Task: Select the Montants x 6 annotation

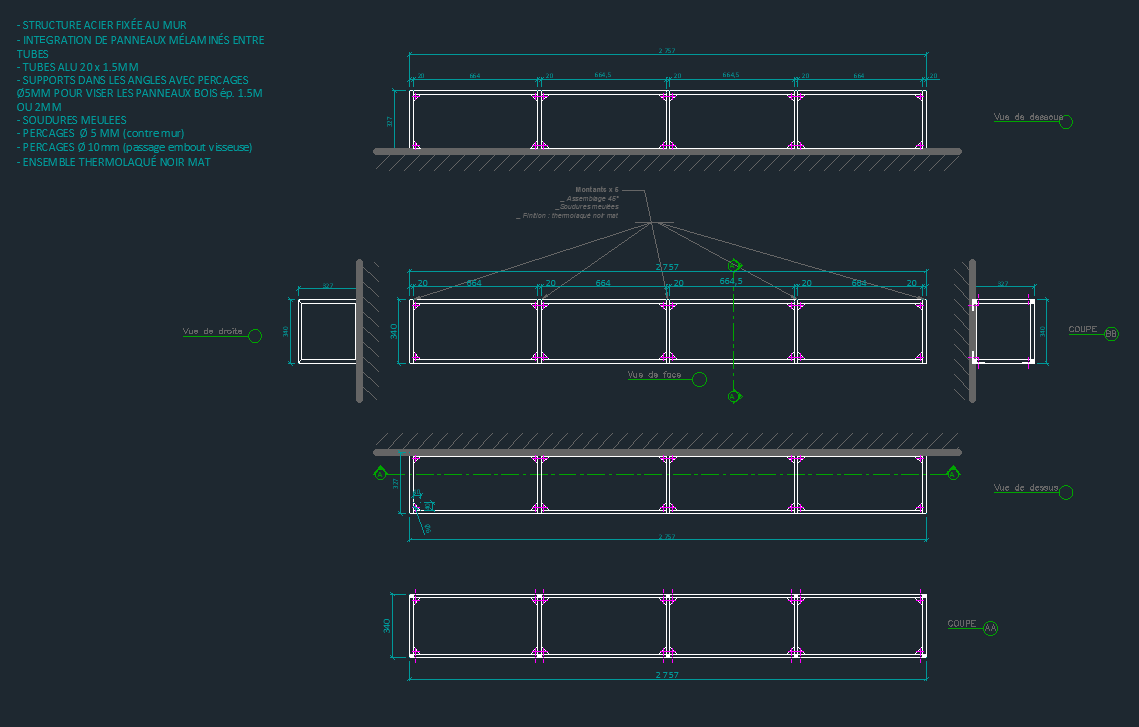Action: tap(597, 189)
